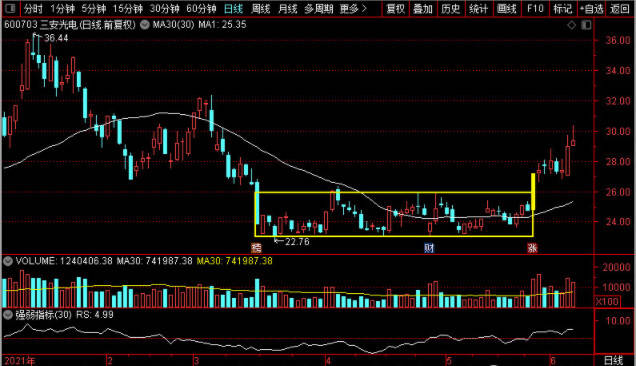Screen dimensions: 636x366
Task: Open the VOLUME indicator dropdown icon
Action: [8, 261]
